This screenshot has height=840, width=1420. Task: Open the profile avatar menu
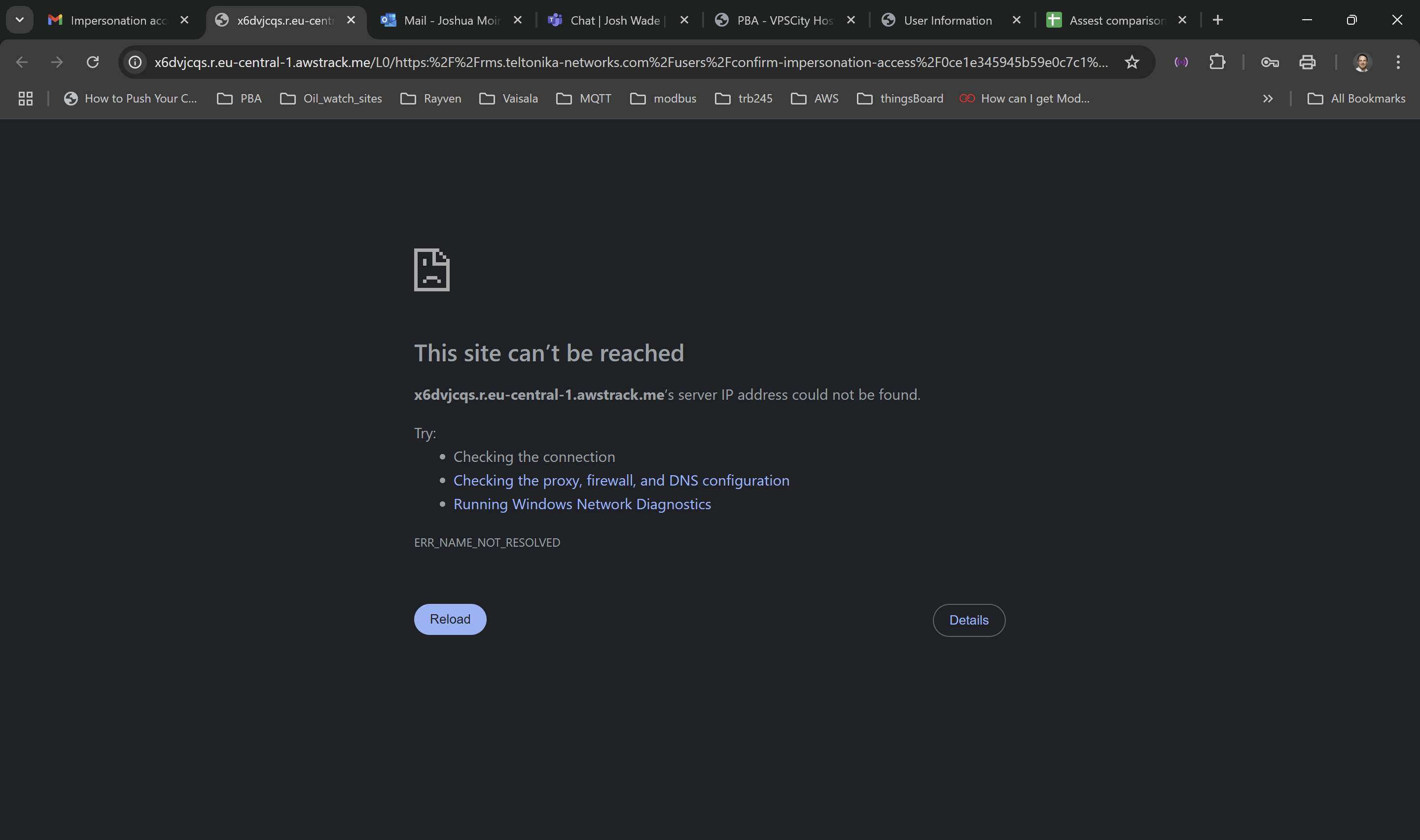click(x=1362, y=62)
